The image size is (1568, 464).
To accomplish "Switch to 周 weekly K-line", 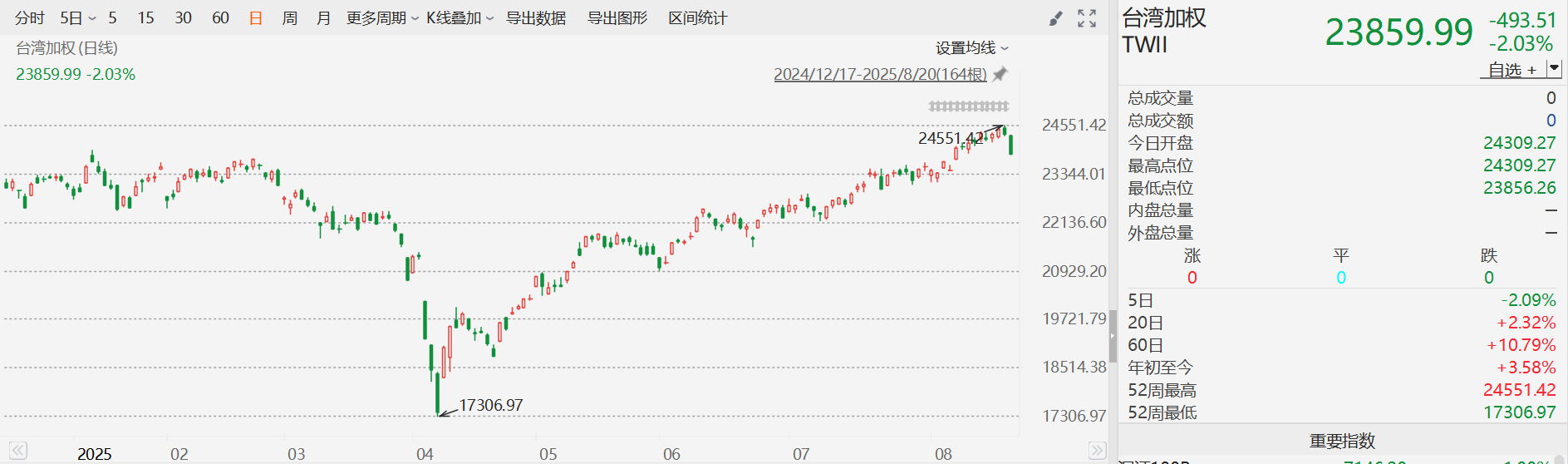I will (290, 17).
